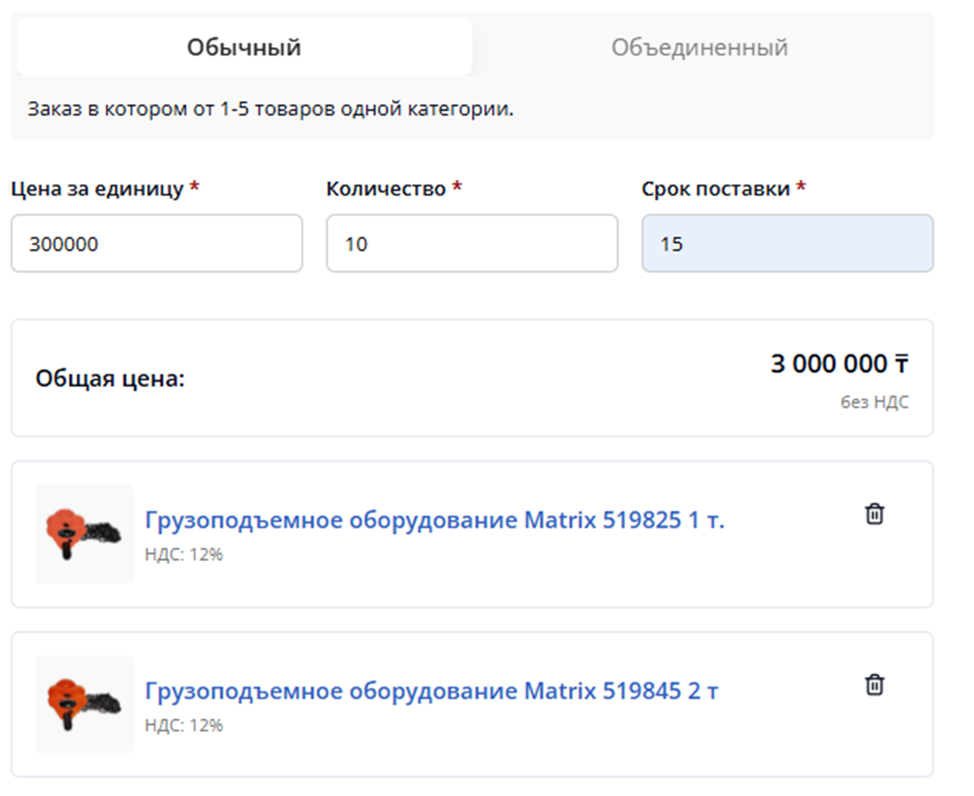Click the order description text about 1-5 товаров
This screenshot has width=974, height=796.
pyautogui.click(x=270, y=108)
